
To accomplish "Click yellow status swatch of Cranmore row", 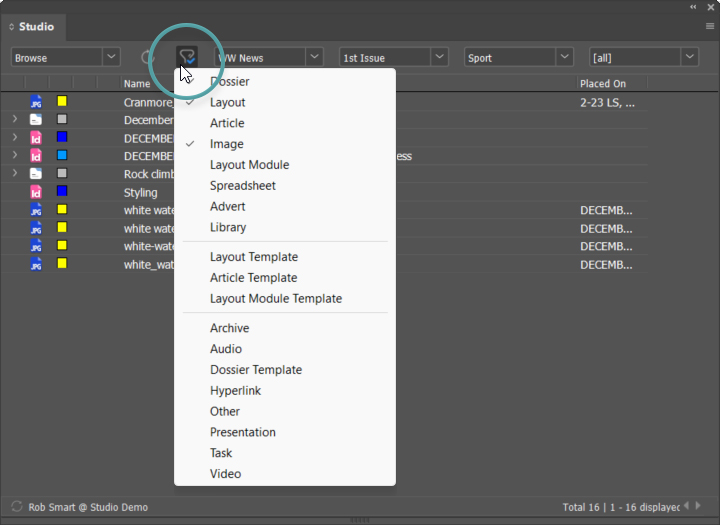I will tap(62, 101).
